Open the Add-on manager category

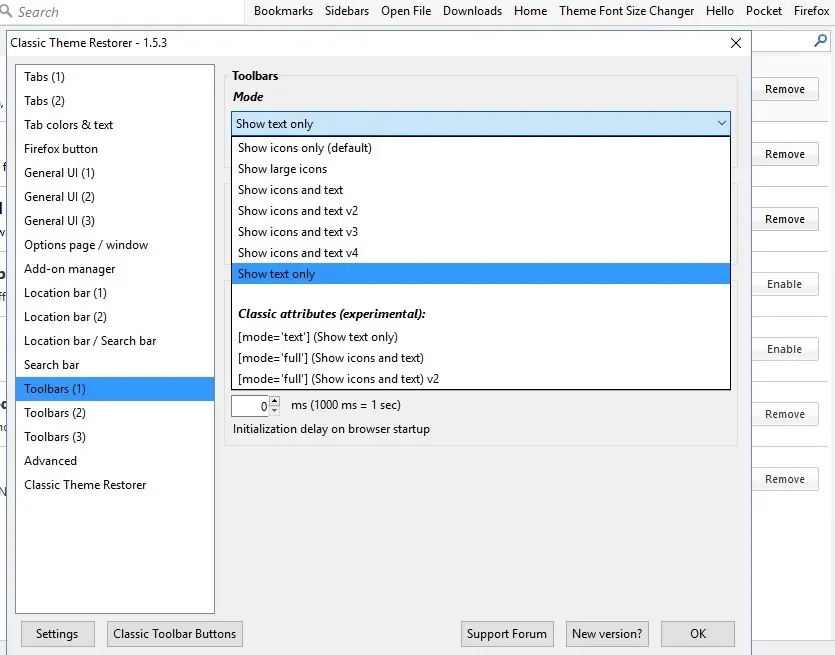coord(115,269)
